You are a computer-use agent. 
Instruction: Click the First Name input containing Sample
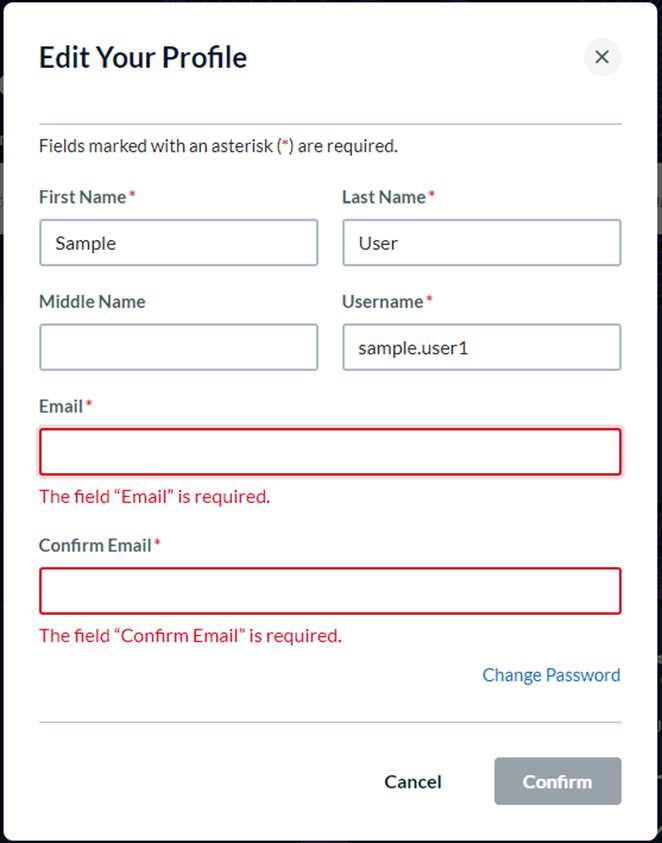point(179,242)
